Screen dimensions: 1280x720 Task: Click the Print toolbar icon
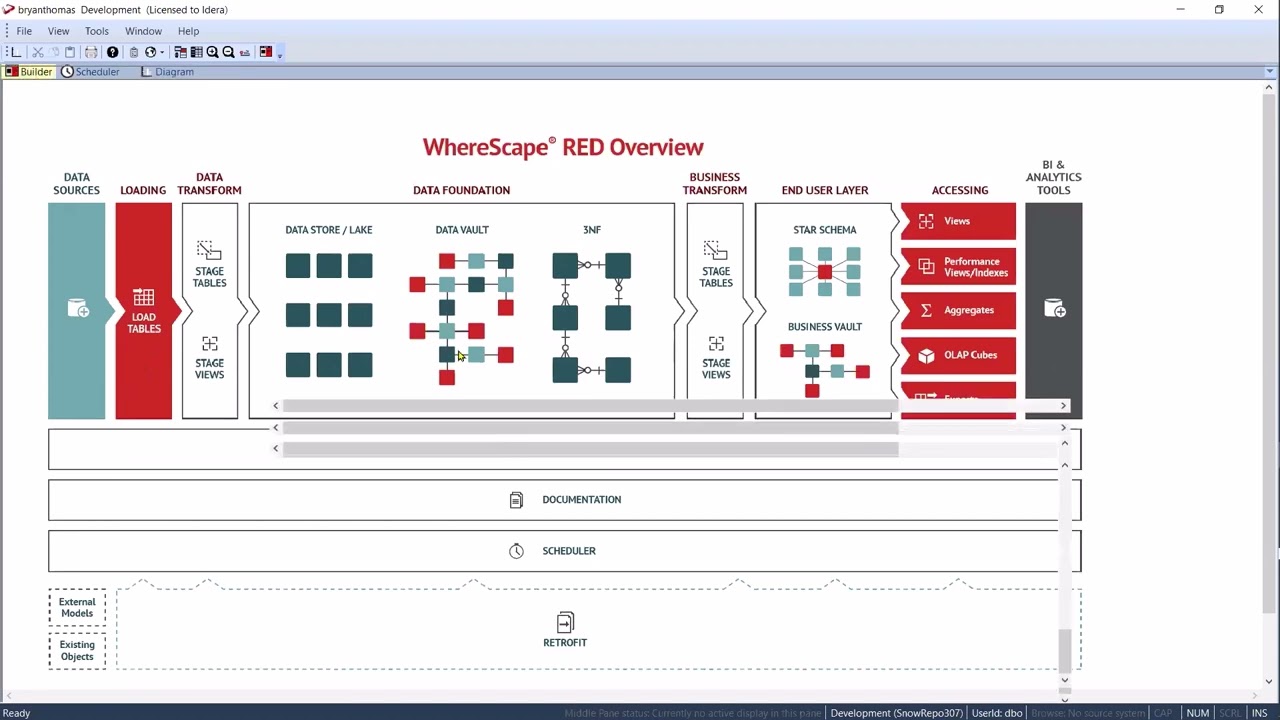(91, 52)
